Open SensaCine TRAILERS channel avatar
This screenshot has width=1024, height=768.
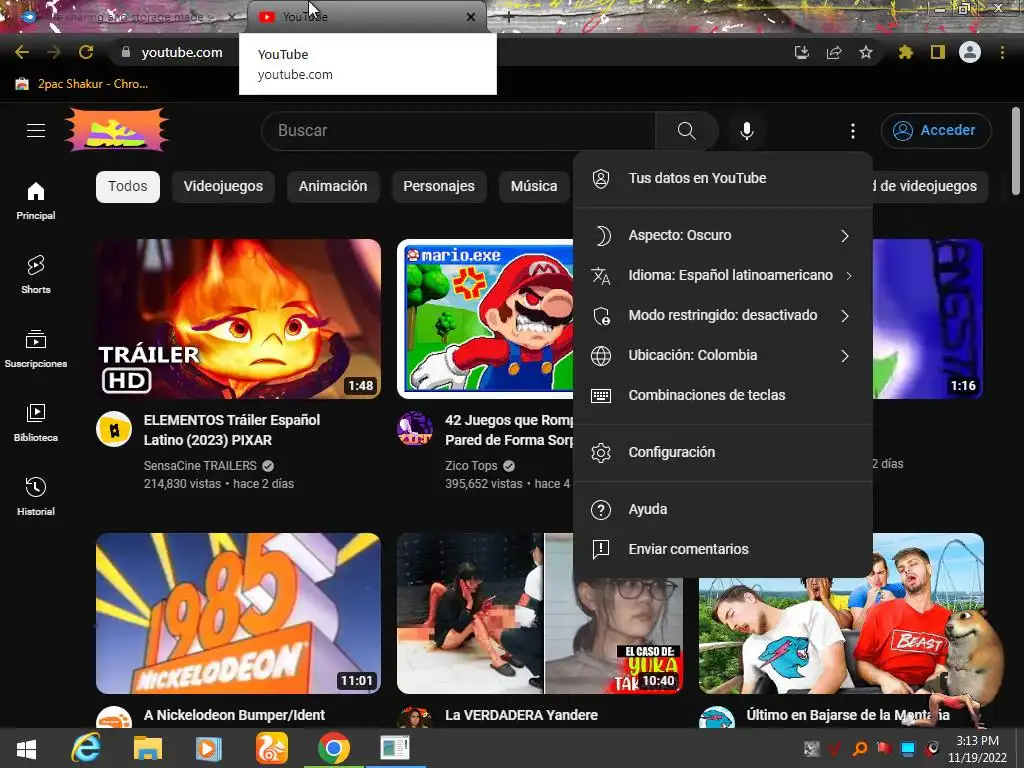point(114,430)
